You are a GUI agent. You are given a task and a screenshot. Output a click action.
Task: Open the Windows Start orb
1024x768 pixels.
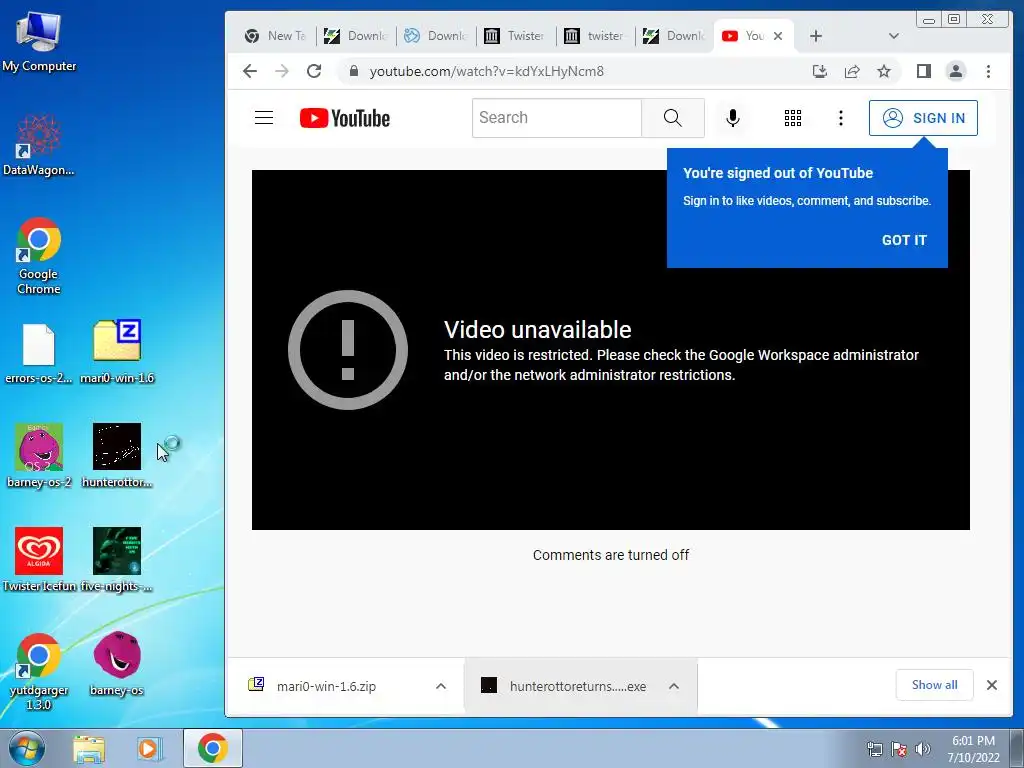point(27,748)
